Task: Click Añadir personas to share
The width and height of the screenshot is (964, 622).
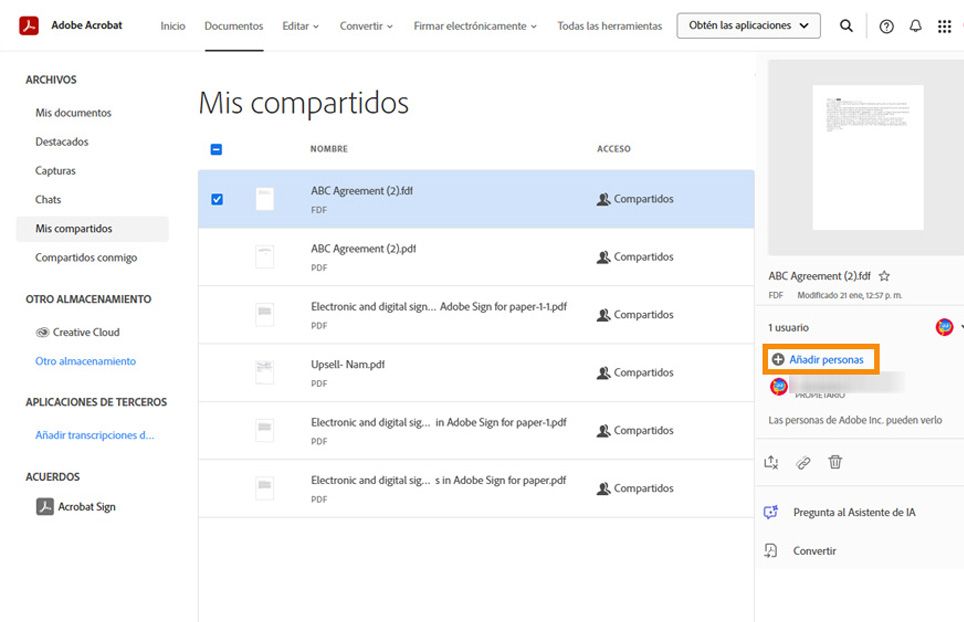Action: pos(822,357)
